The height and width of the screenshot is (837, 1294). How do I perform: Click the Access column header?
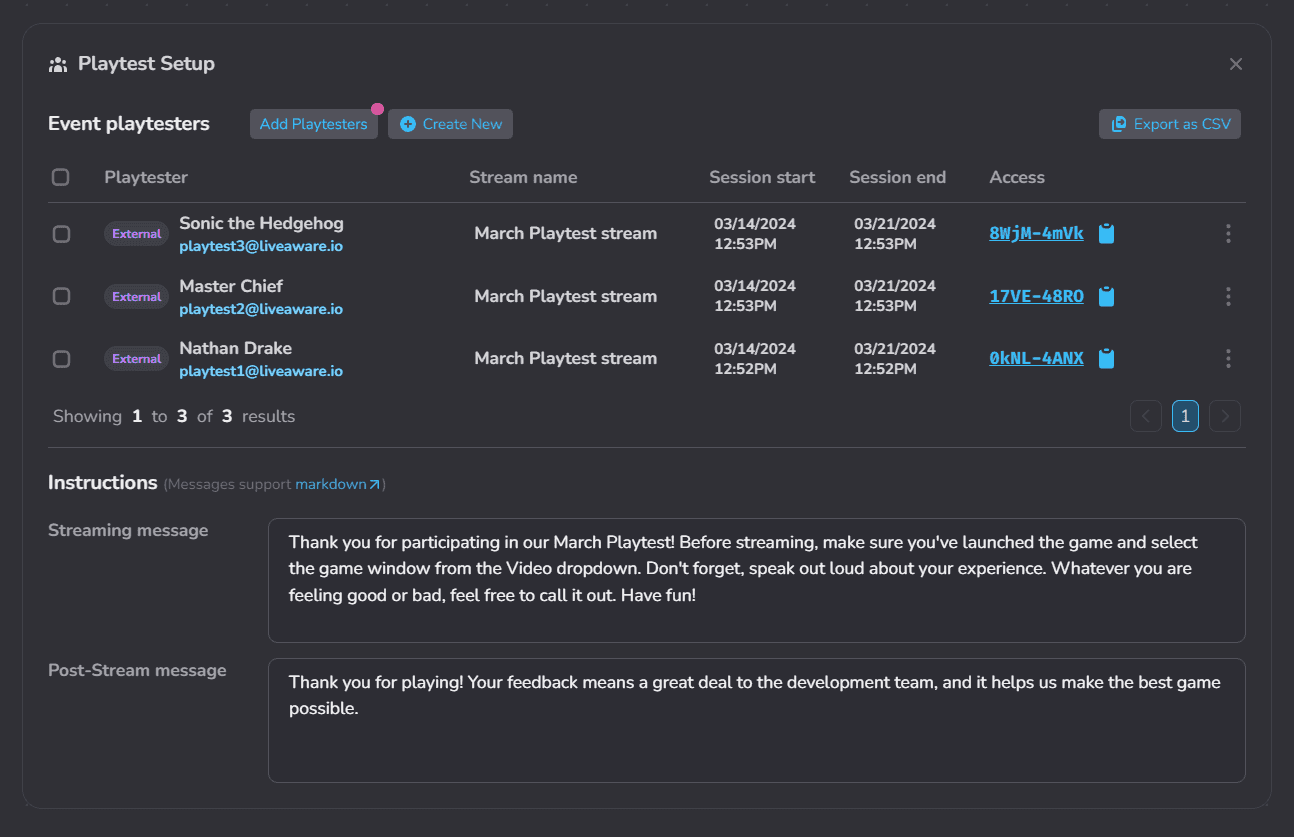click(1017, 177)
